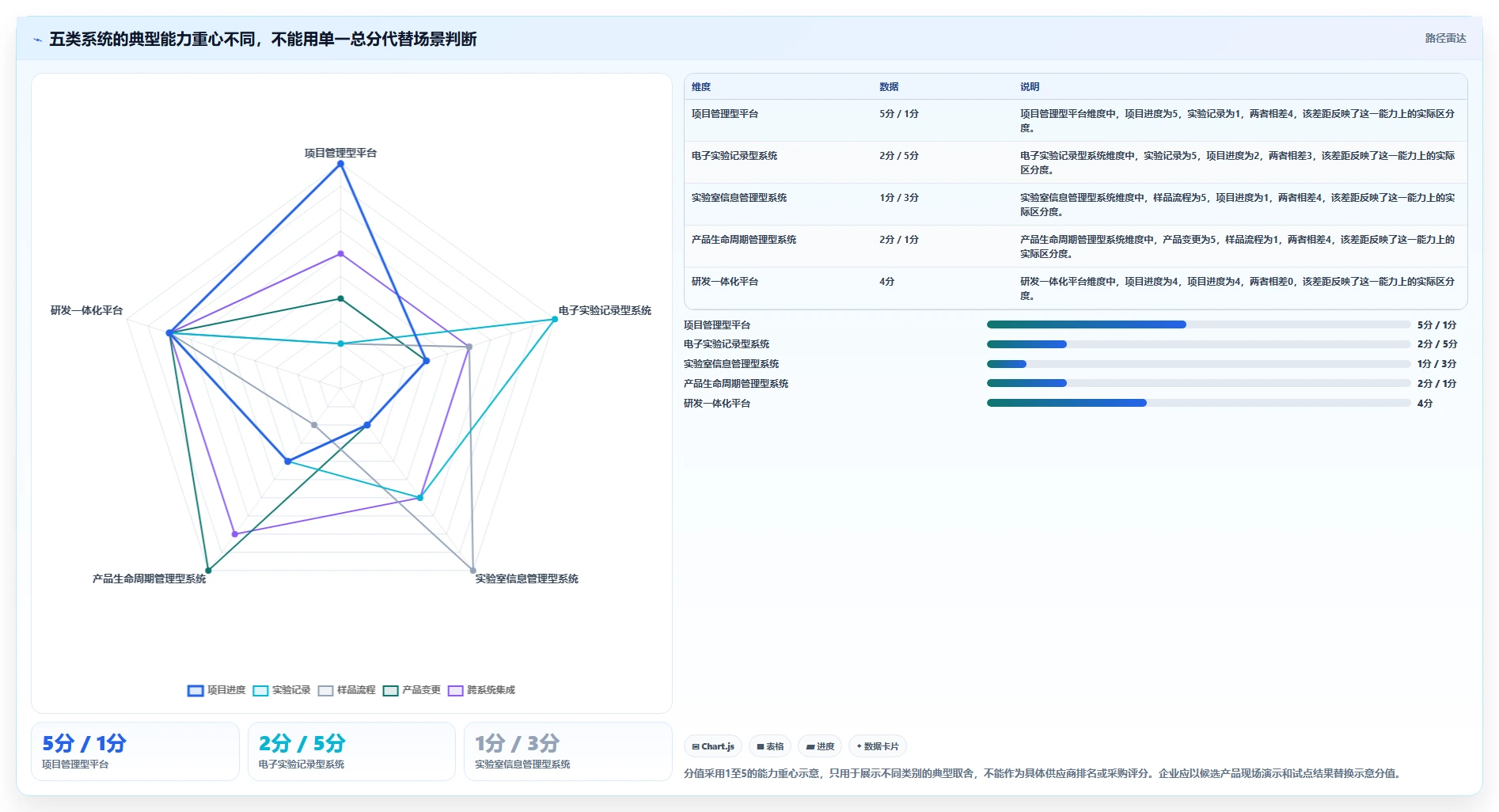The image size is (1499, 812).
Task: Click the 数据卡片 chip
Action: click(x=878, y=746)
